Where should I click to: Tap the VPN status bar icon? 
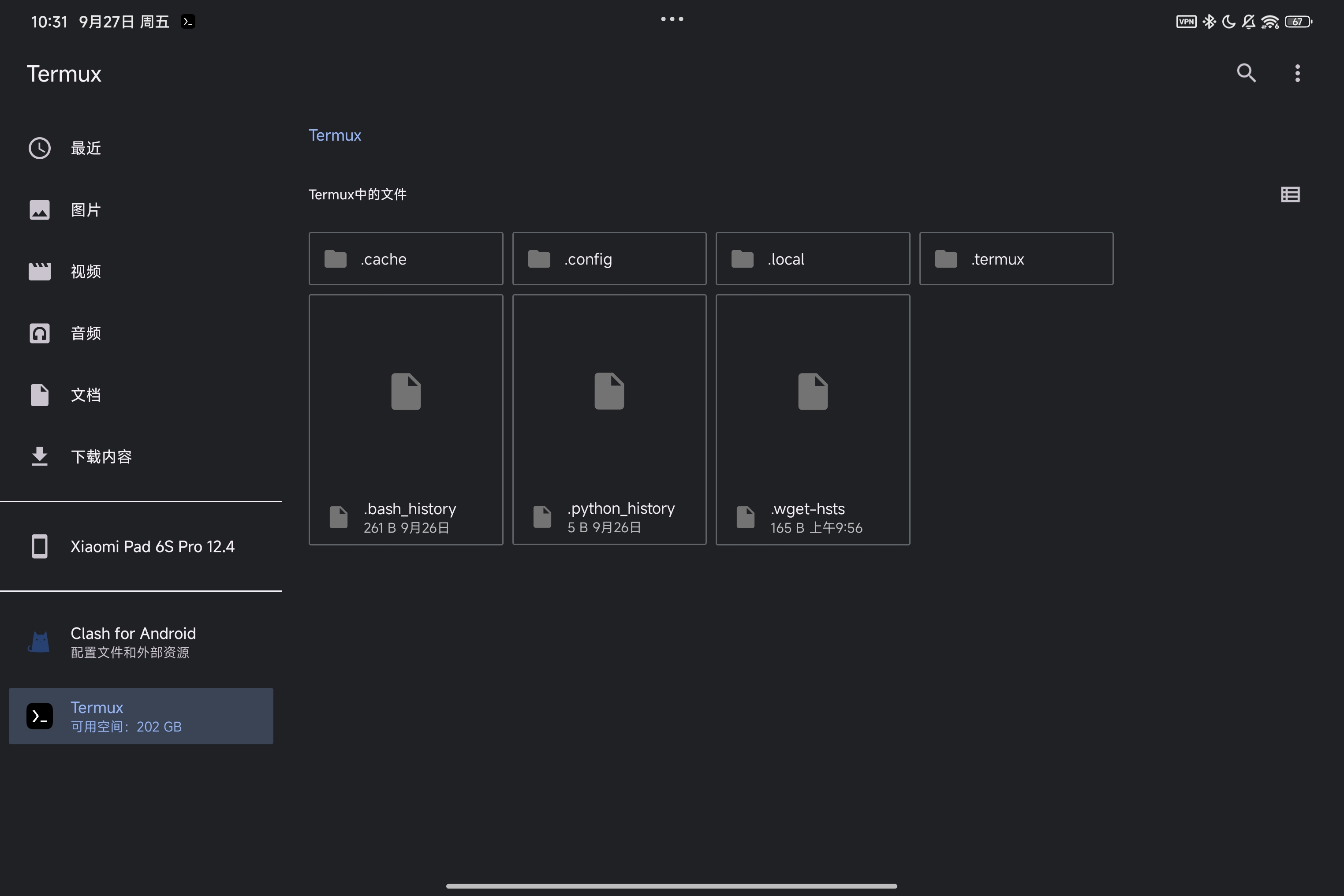point(1186,22)
